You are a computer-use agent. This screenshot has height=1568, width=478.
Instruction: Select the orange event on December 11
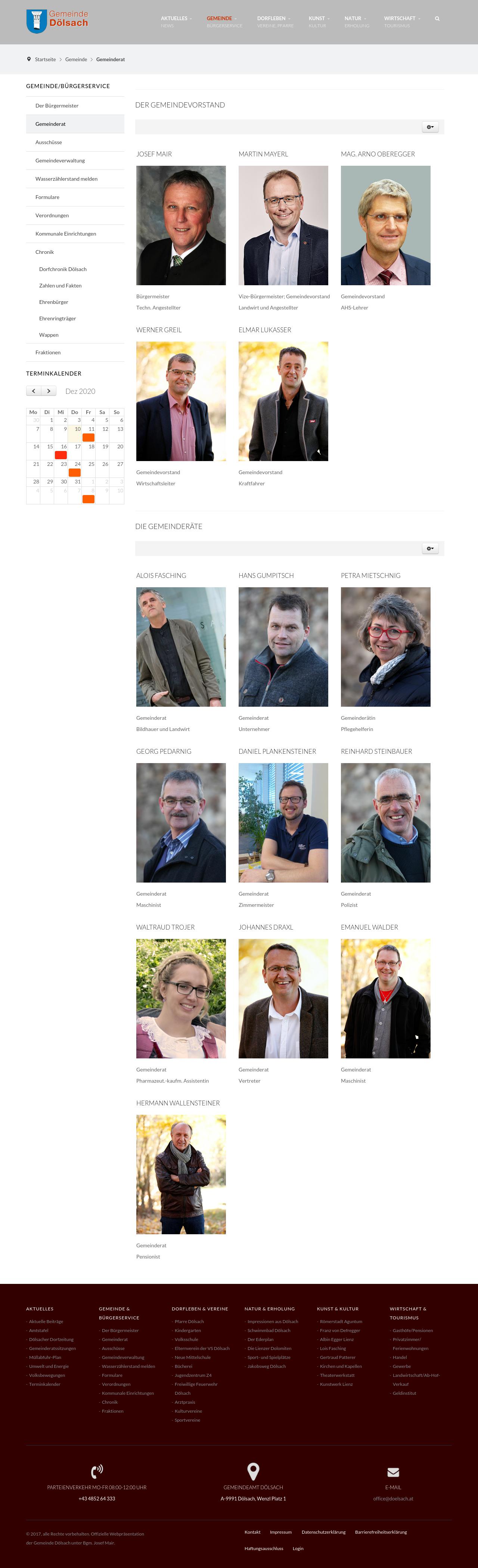88,437
